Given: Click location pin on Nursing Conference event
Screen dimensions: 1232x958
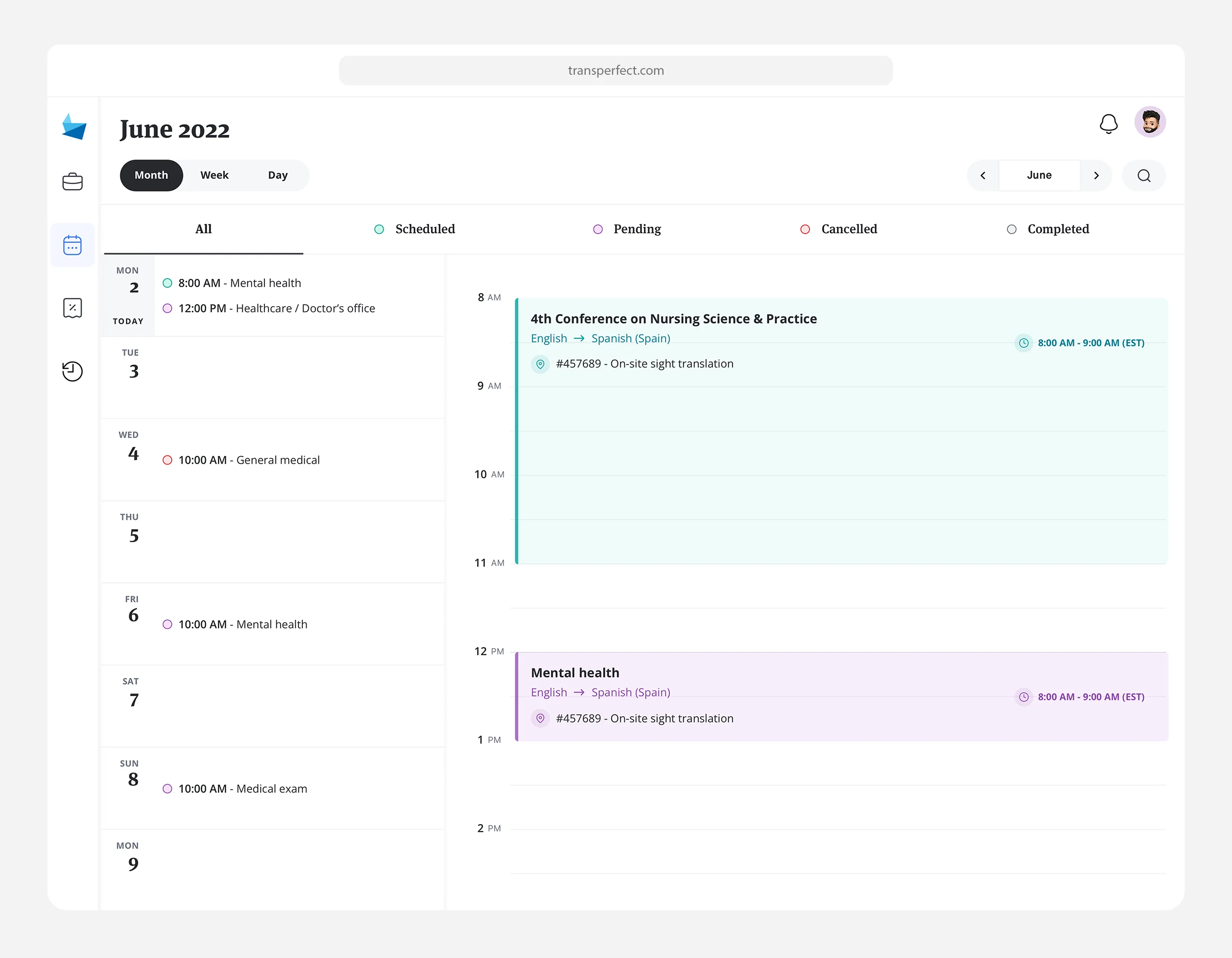Looking at the screenshot, I should pyautogui.click(x=540, y=364).
